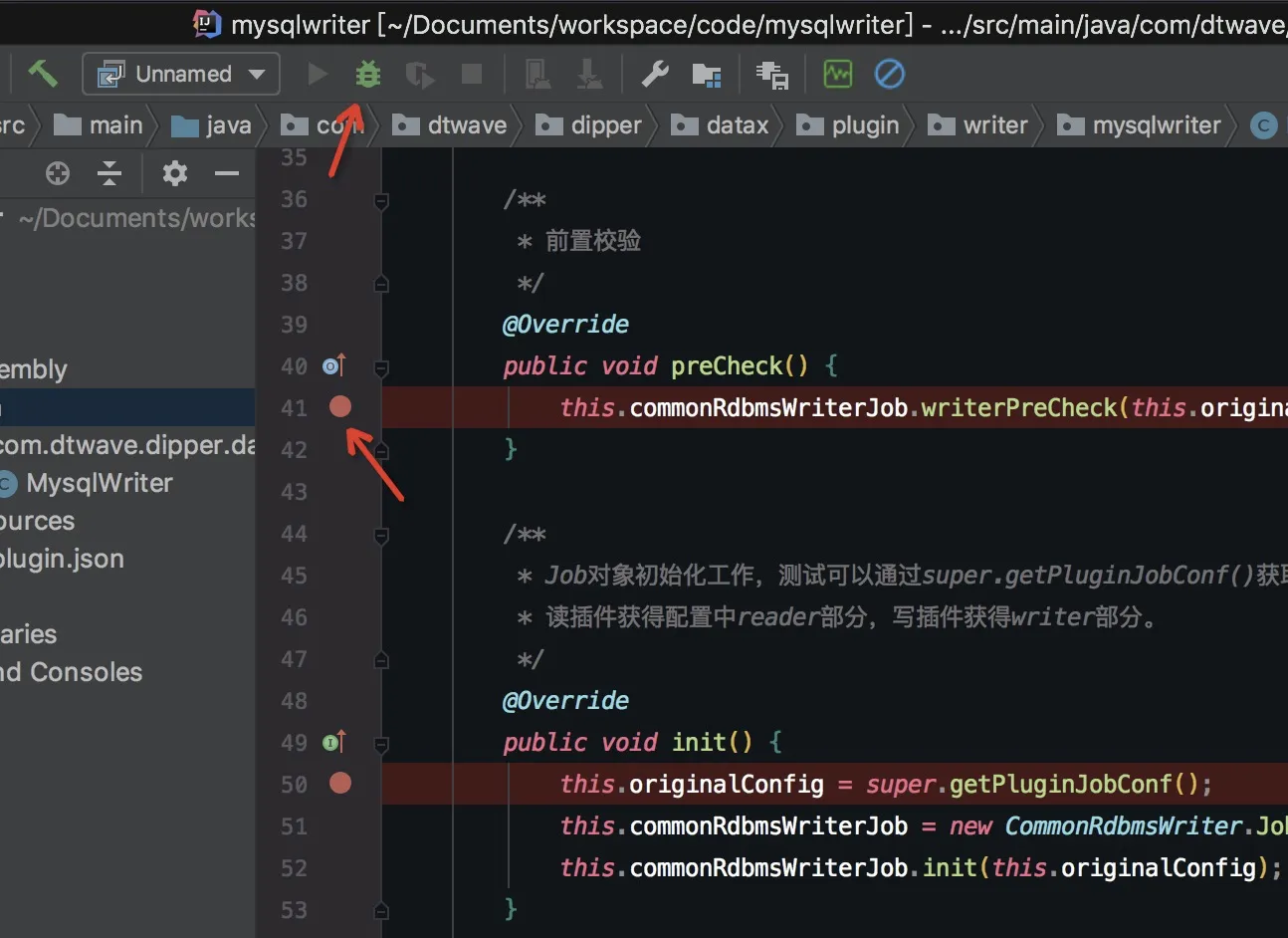1288x938 pixels.
Task: Select 'datax' breadcrumb folder
Action: pyautogui.click(x=721, y=125)
